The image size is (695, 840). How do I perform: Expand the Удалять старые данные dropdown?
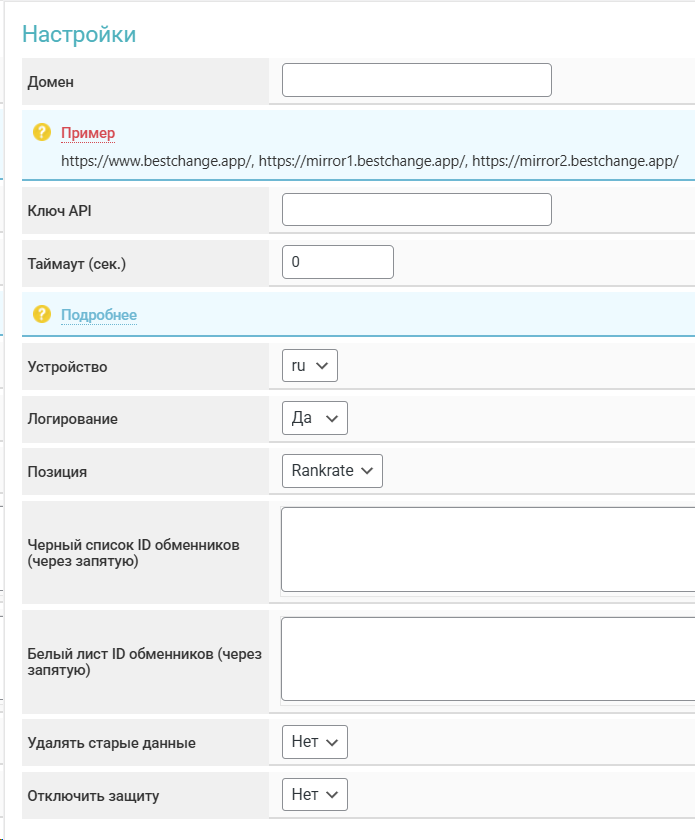pos(314,742)
